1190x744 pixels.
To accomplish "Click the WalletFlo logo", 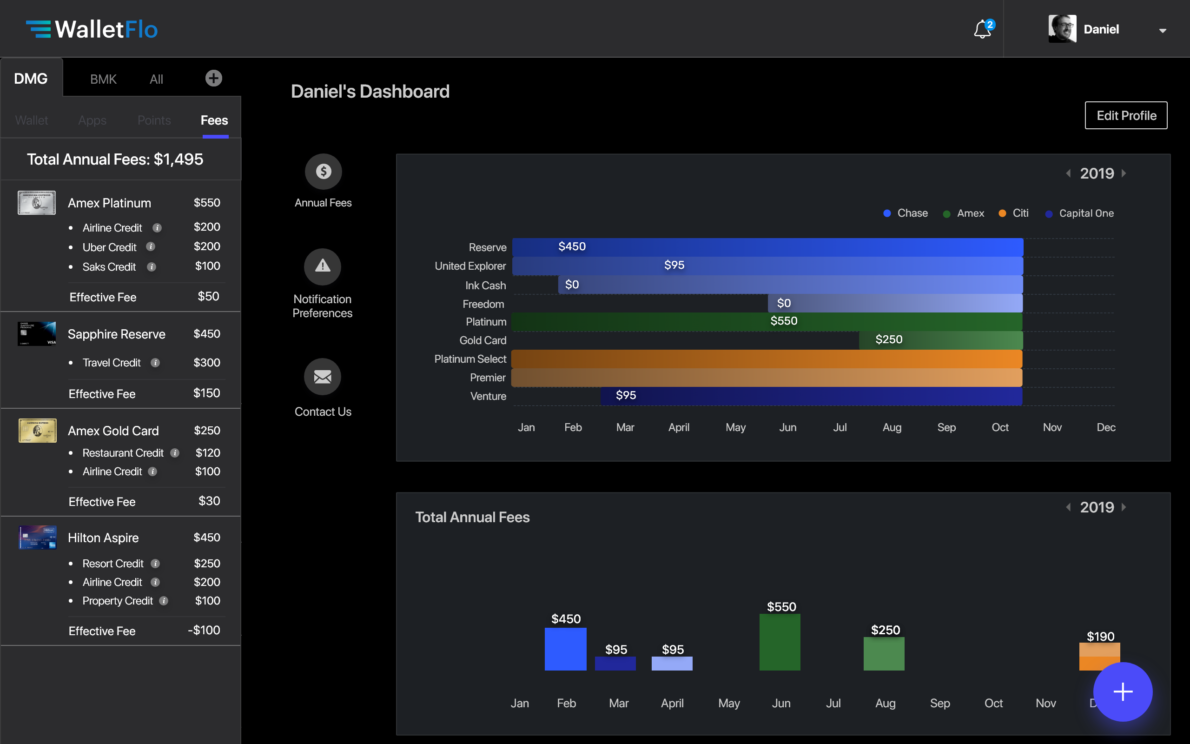I will coord(92,29).
